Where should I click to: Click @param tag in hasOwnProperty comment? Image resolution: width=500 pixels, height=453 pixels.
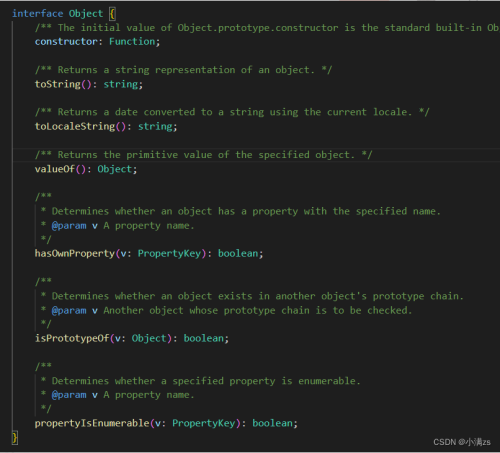click(x=69, y=226)
